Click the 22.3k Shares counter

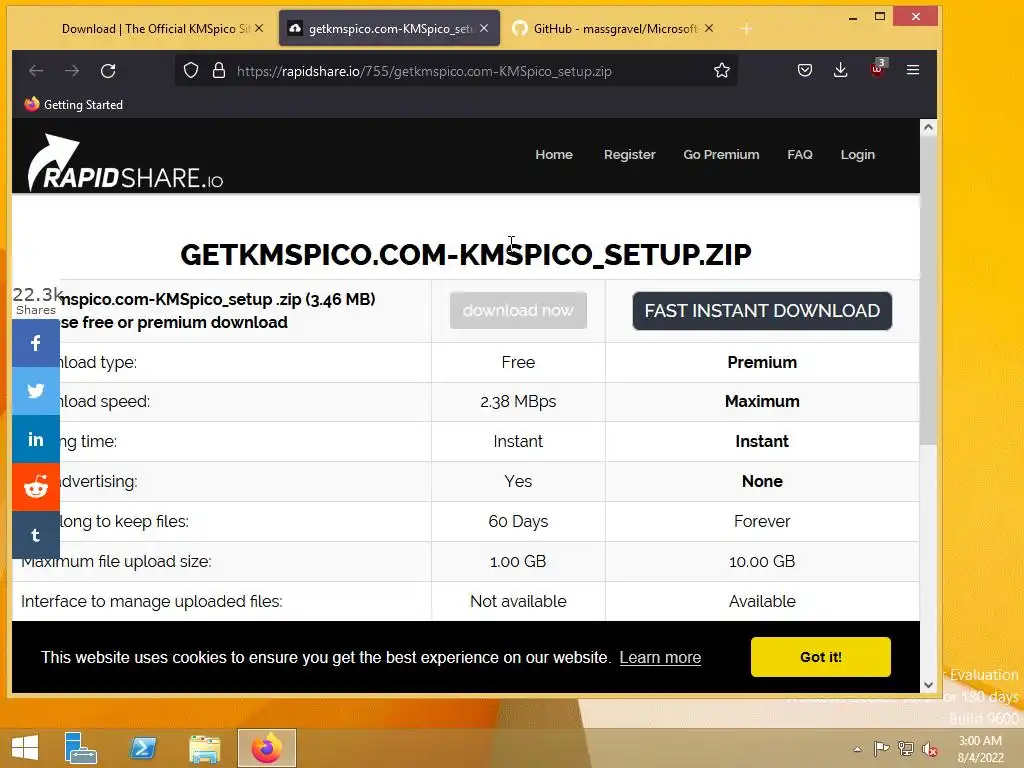37,301
